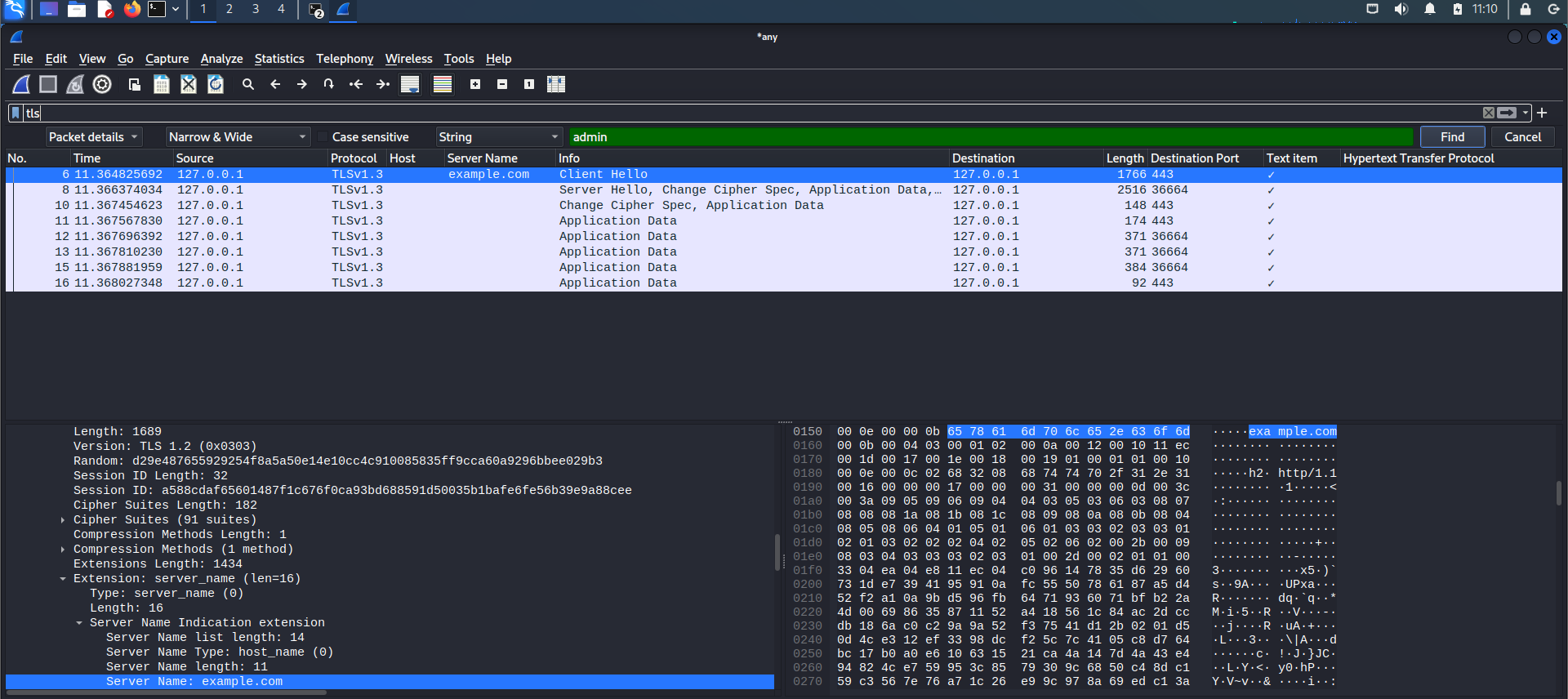The image size is (1568, 699).
Task: Collapse Server Name Indication extension
Action: [x=79, y=623]
